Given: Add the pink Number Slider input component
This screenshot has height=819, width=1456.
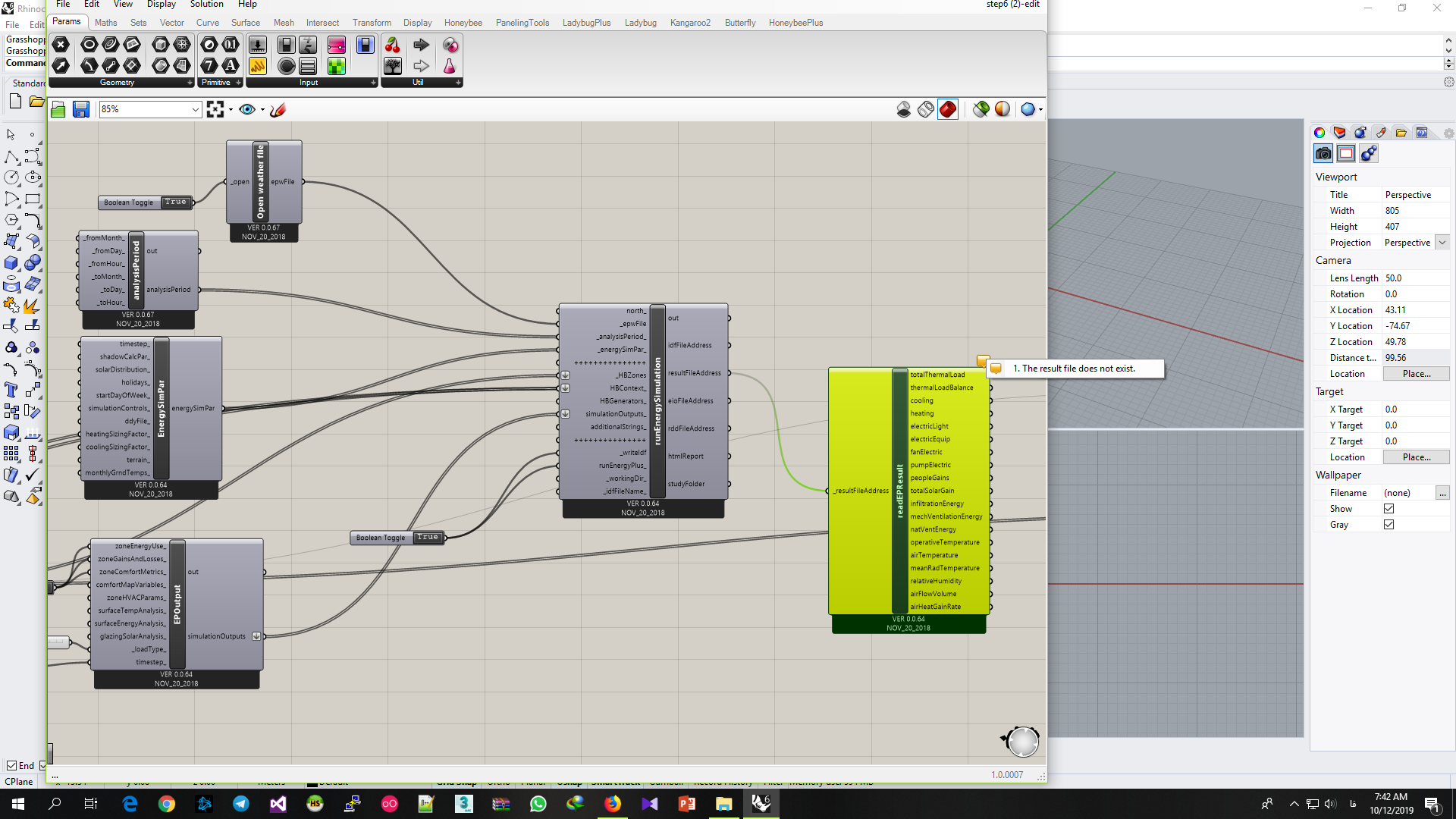Looking at the screenshot, I should [x=337, y=45].
